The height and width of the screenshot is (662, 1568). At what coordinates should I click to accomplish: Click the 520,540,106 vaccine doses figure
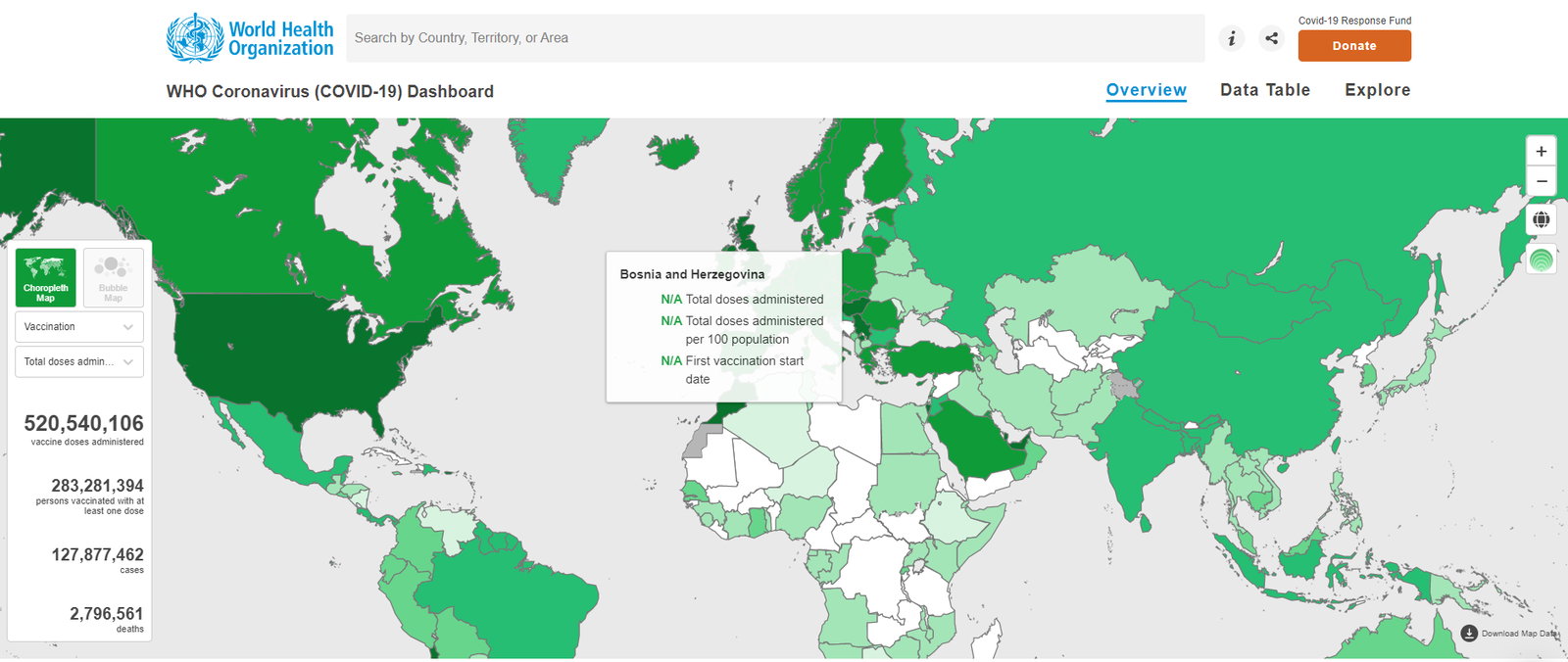point(83,423)
